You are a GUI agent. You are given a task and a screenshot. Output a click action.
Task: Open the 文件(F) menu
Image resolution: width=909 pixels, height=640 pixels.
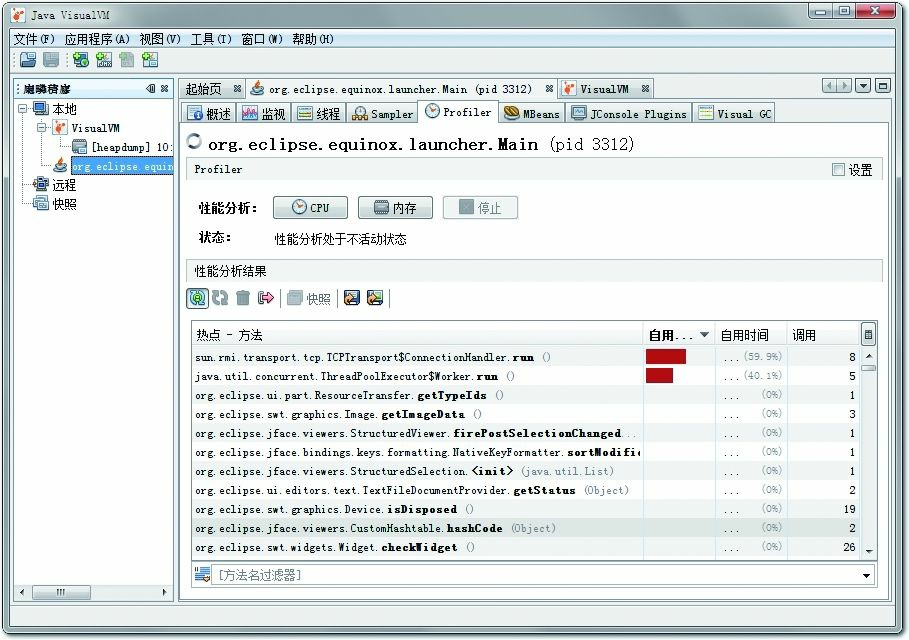(34, 39)
